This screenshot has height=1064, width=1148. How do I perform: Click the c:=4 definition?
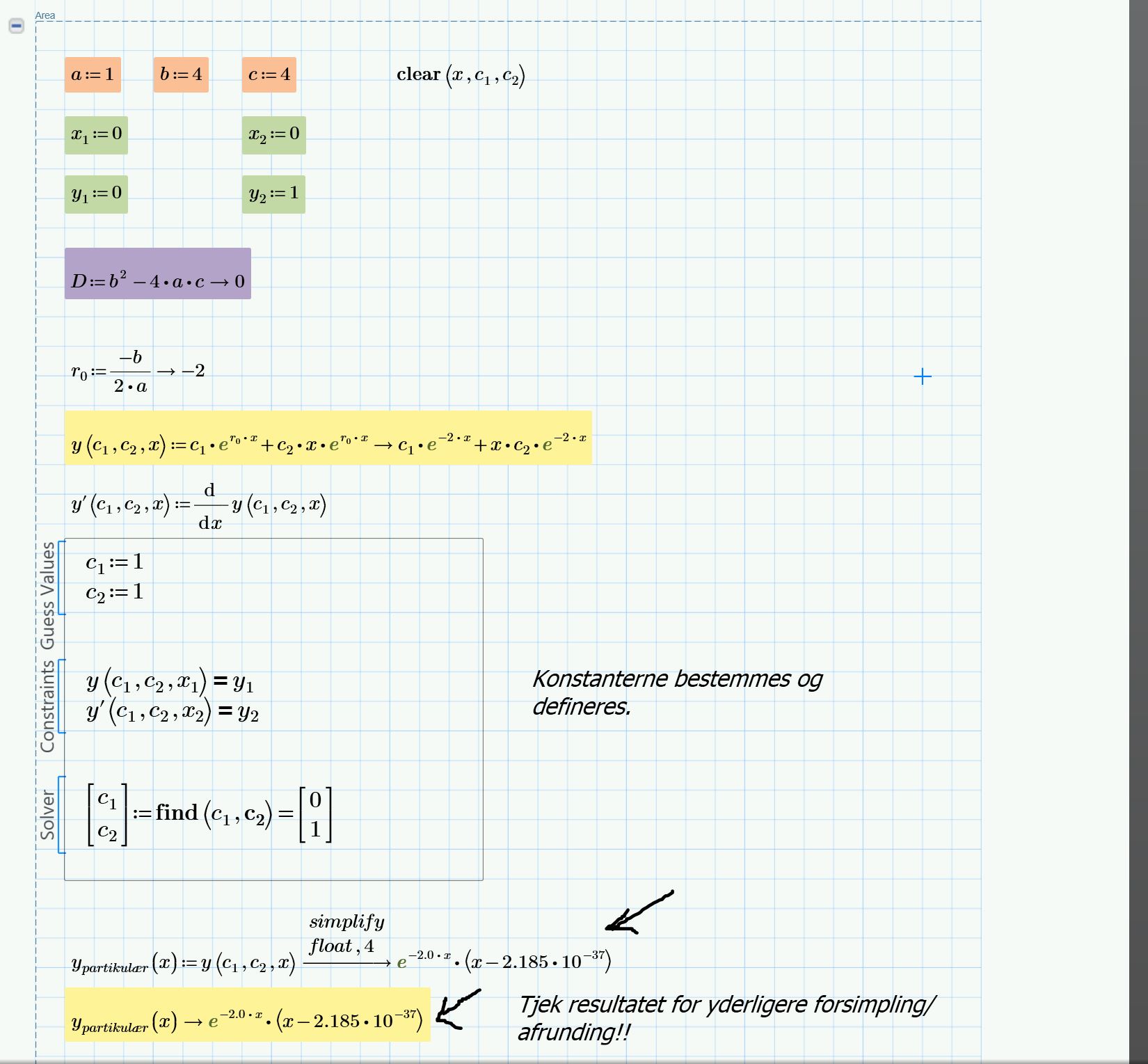[x=271, y=74]
